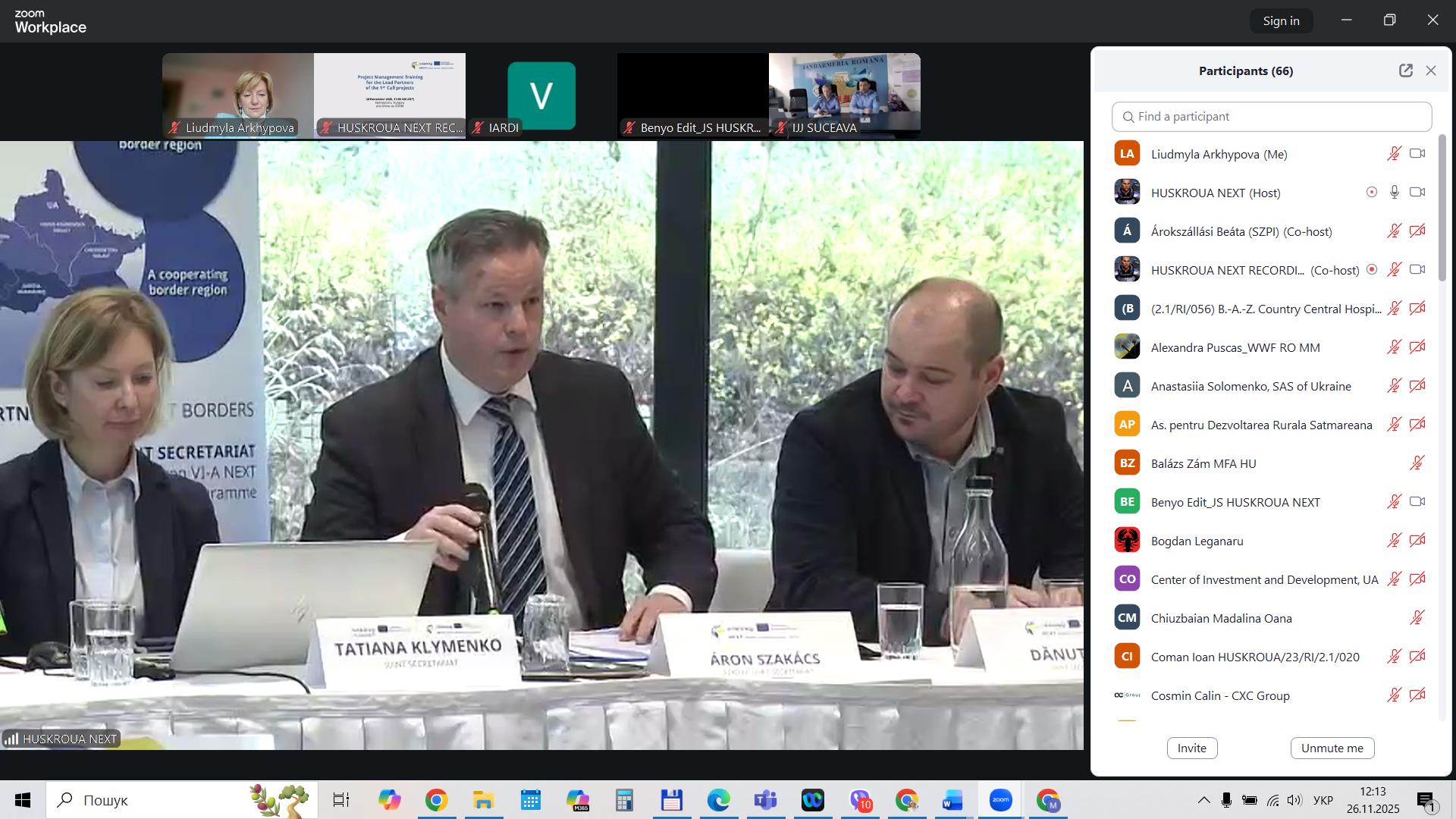Select IJJ SUCEAVA video thumbnail
The image size is (1456, 819).
coord(844,95)
